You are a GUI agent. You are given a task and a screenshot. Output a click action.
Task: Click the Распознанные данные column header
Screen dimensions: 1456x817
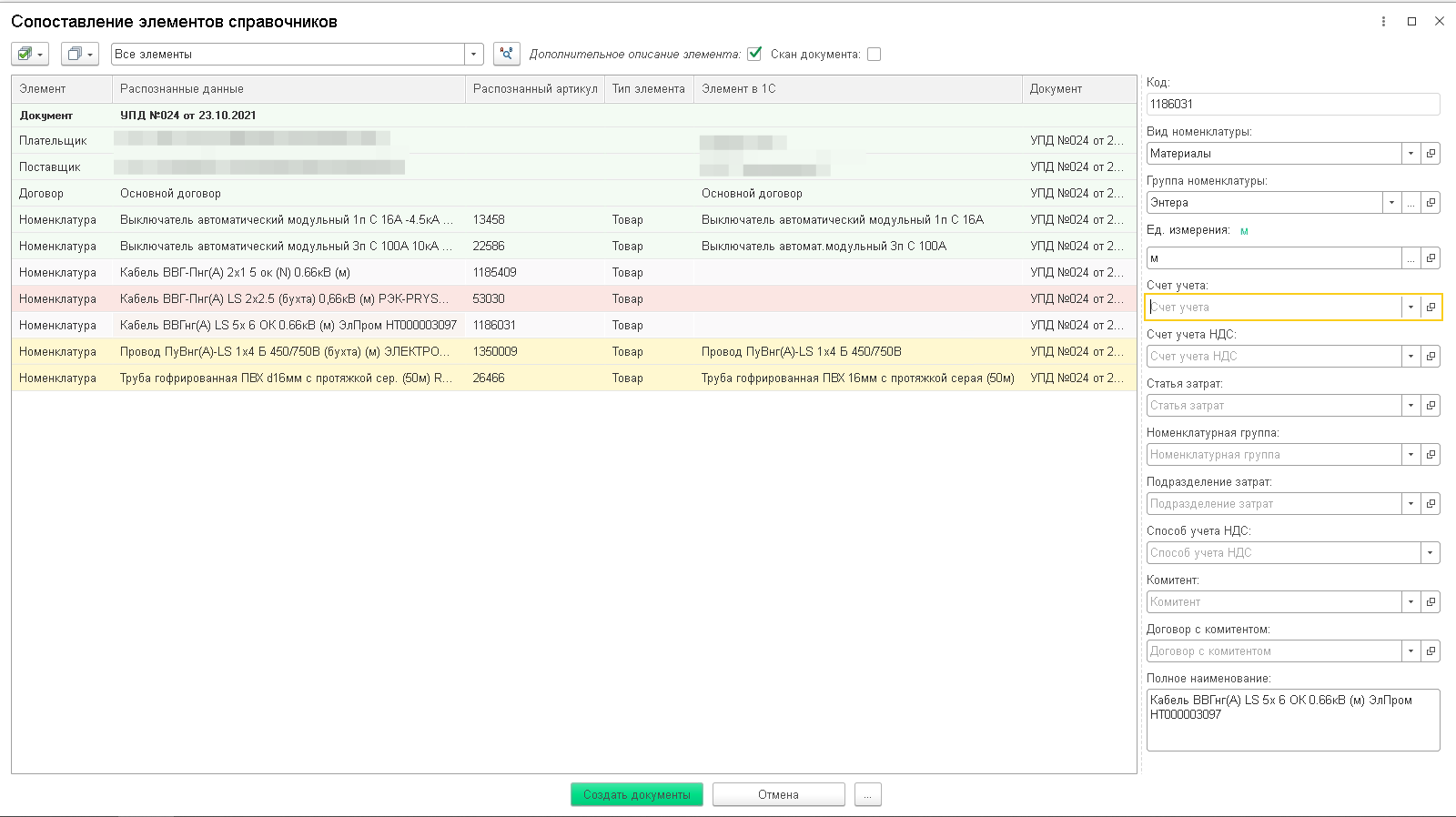coord(288,89)
